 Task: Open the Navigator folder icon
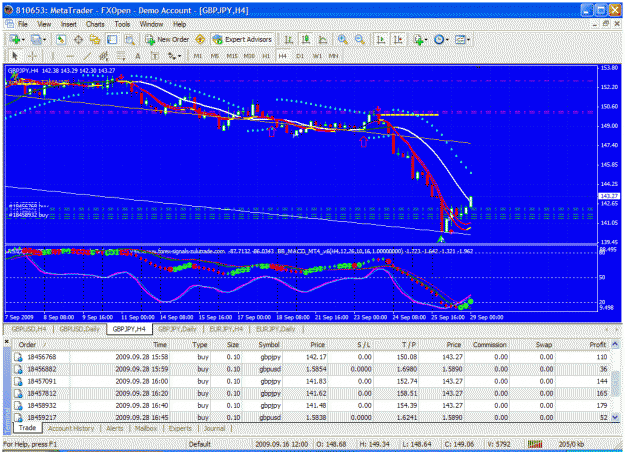click(95, 39)
